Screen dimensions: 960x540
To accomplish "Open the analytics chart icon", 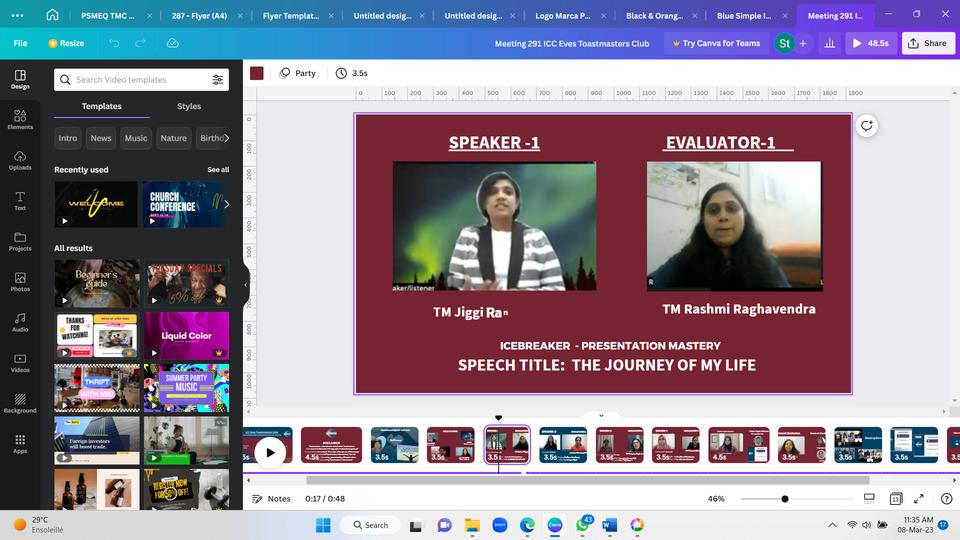I will click(x=830, y=43).
